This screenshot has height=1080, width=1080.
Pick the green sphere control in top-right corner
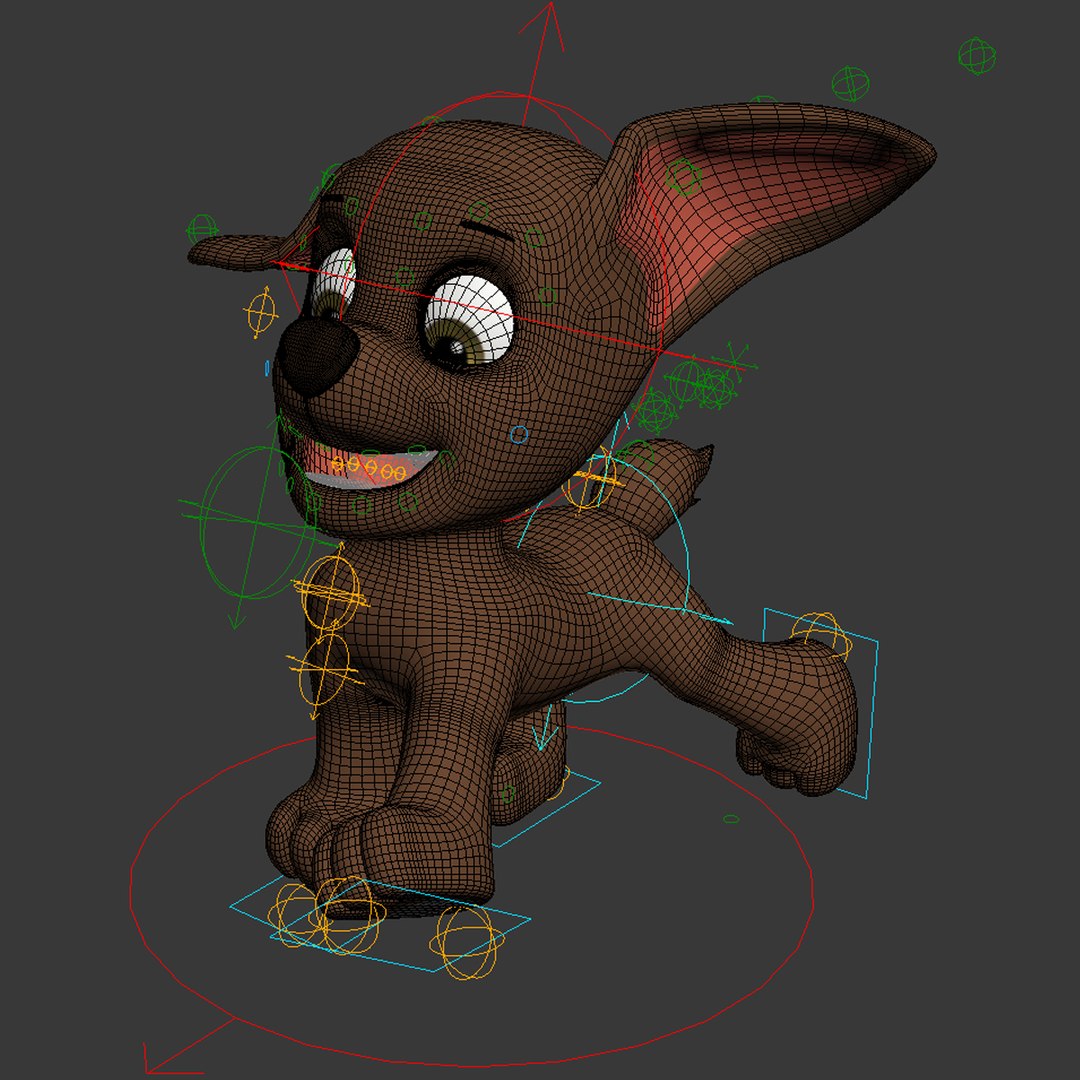tap(977, 55)
